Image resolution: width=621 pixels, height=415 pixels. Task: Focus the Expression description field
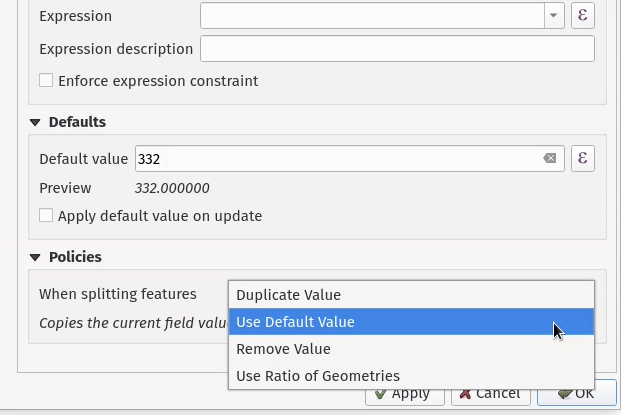coord(397,49)
